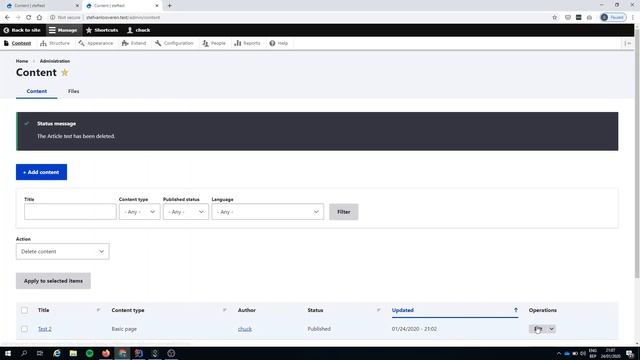Screen dimensions: 640x360
Task: Open the Content type dropdown
Action: (x=140, y=212)
